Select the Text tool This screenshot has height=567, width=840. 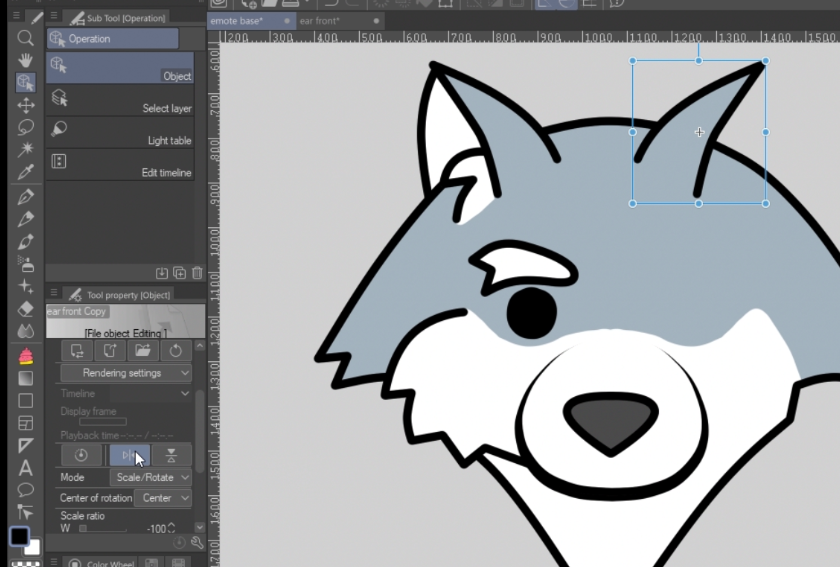tap(26, 468)
